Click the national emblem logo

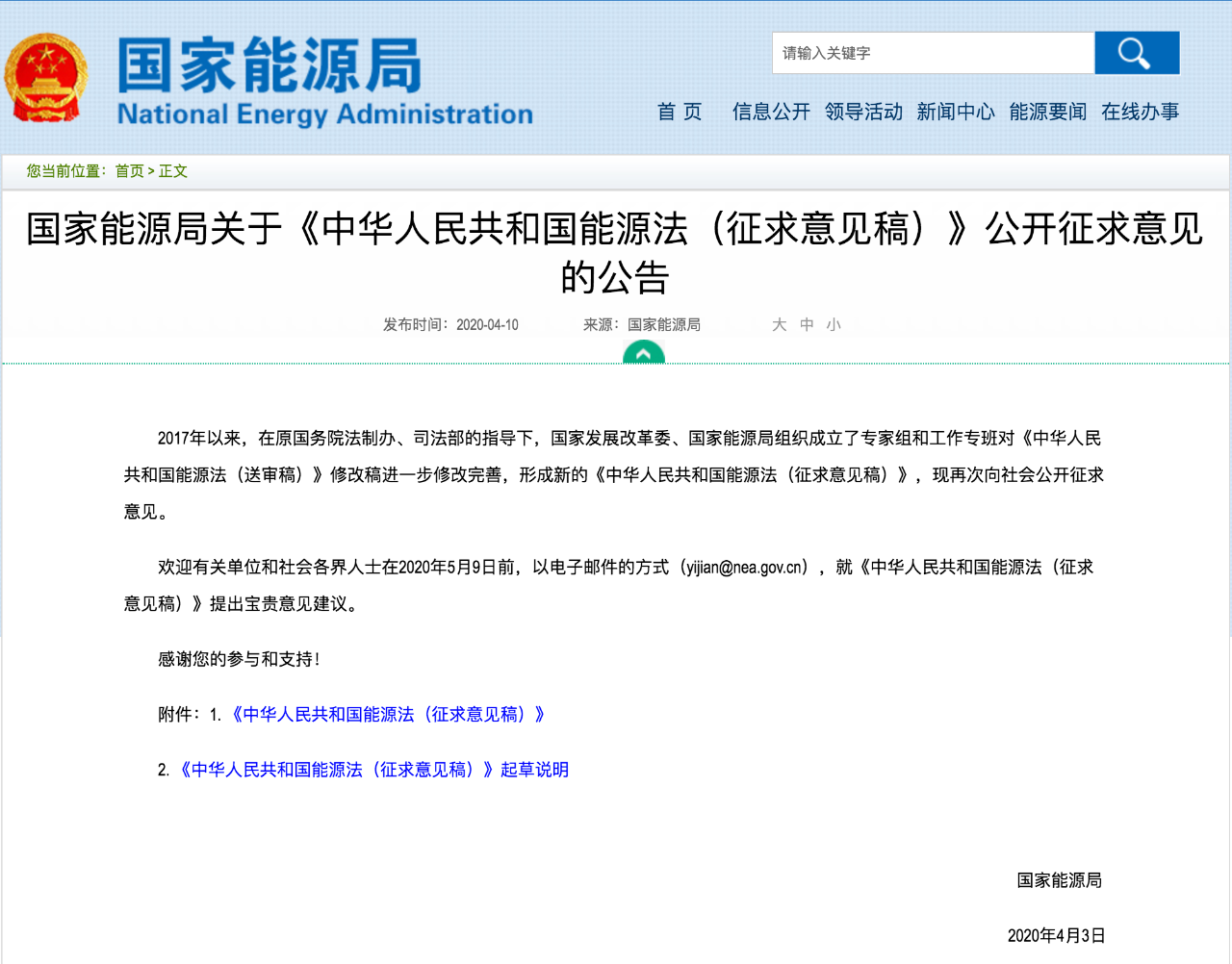[45, 78]
